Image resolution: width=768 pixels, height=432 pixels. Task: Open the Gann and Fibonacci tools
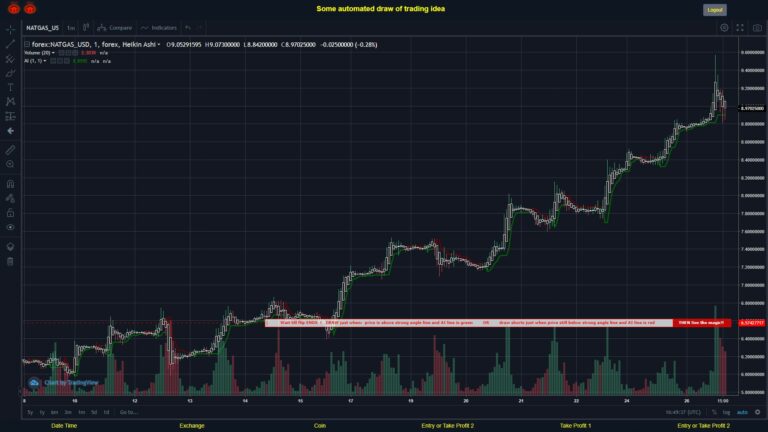(x=10, y=59)
